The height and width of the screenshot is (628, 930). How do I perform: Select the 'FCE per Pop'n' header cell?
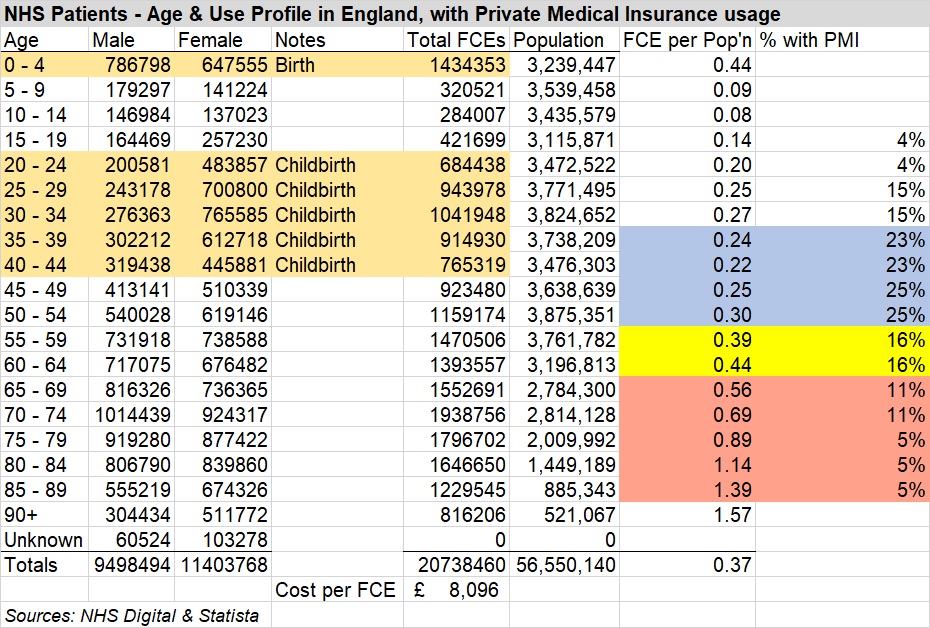[x=686, y=40]
